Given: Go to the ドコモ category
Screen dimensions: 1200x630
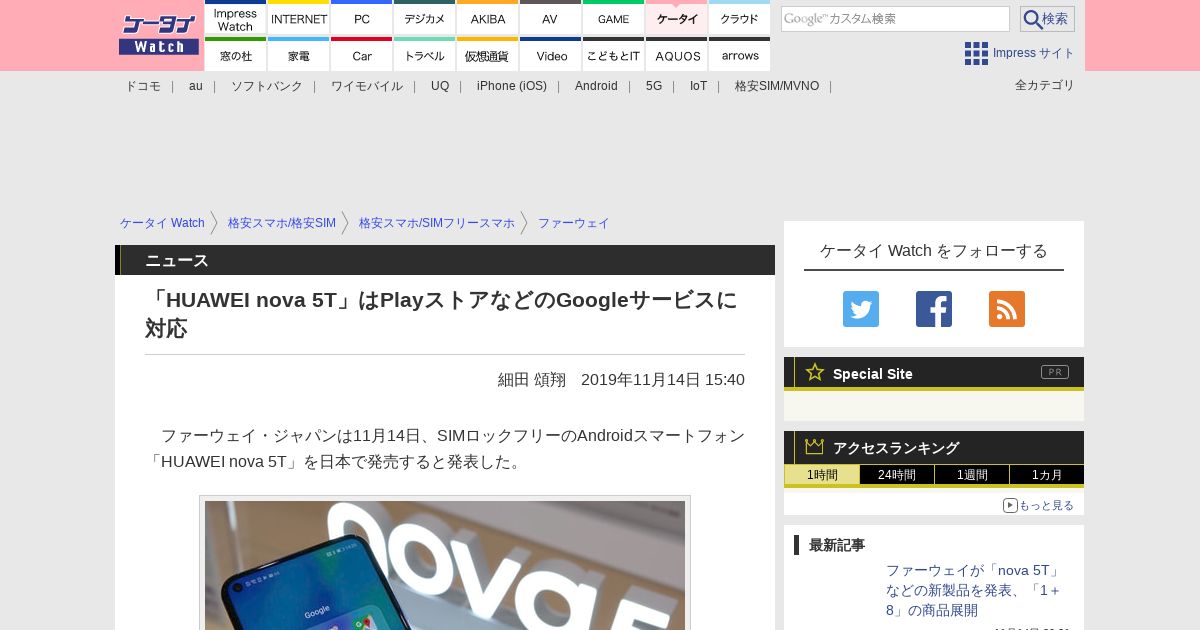Looking at the screenshot, I should coord(143,86).
